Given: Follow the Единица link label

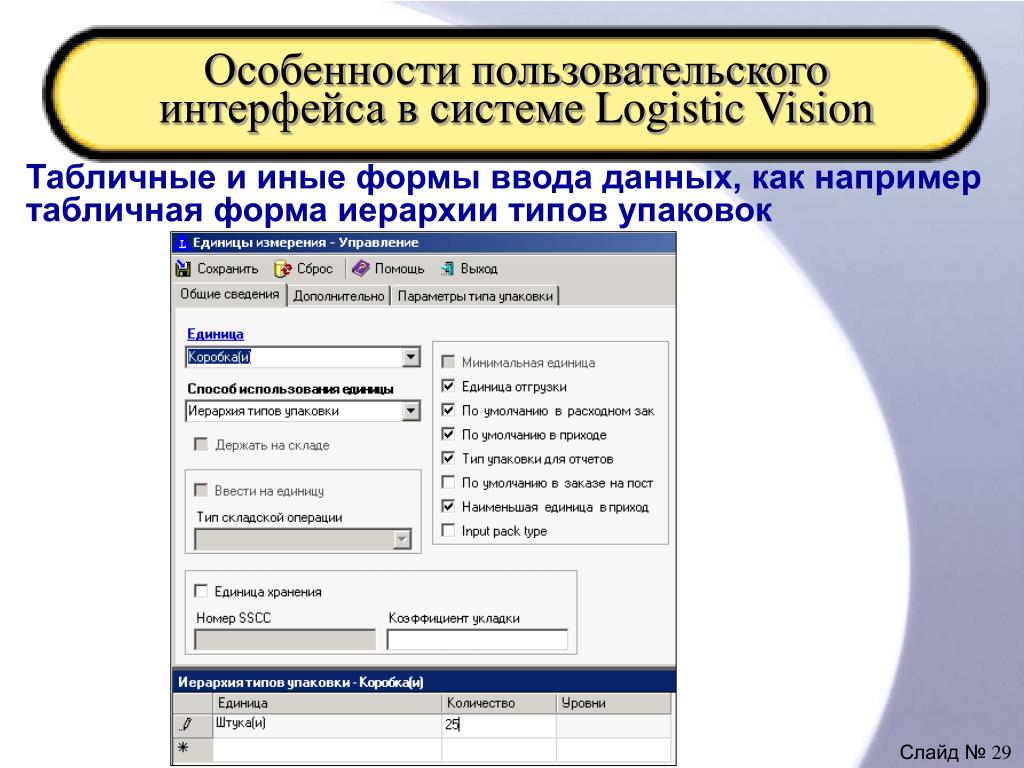Looking at the screenshot, I should click(215, 334).
